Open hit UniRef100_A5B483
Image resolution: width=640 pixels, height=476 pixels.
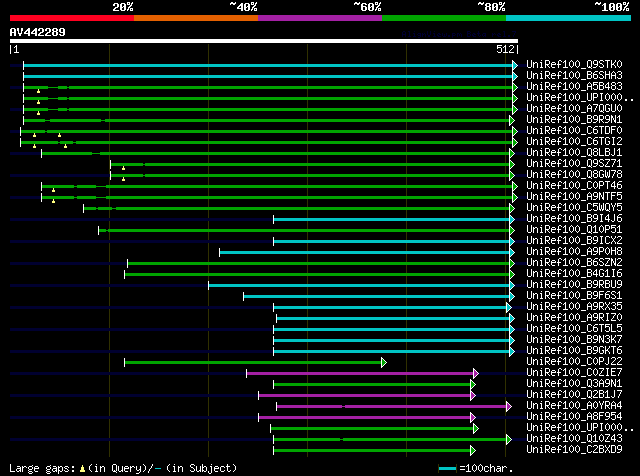coord(574,87)
